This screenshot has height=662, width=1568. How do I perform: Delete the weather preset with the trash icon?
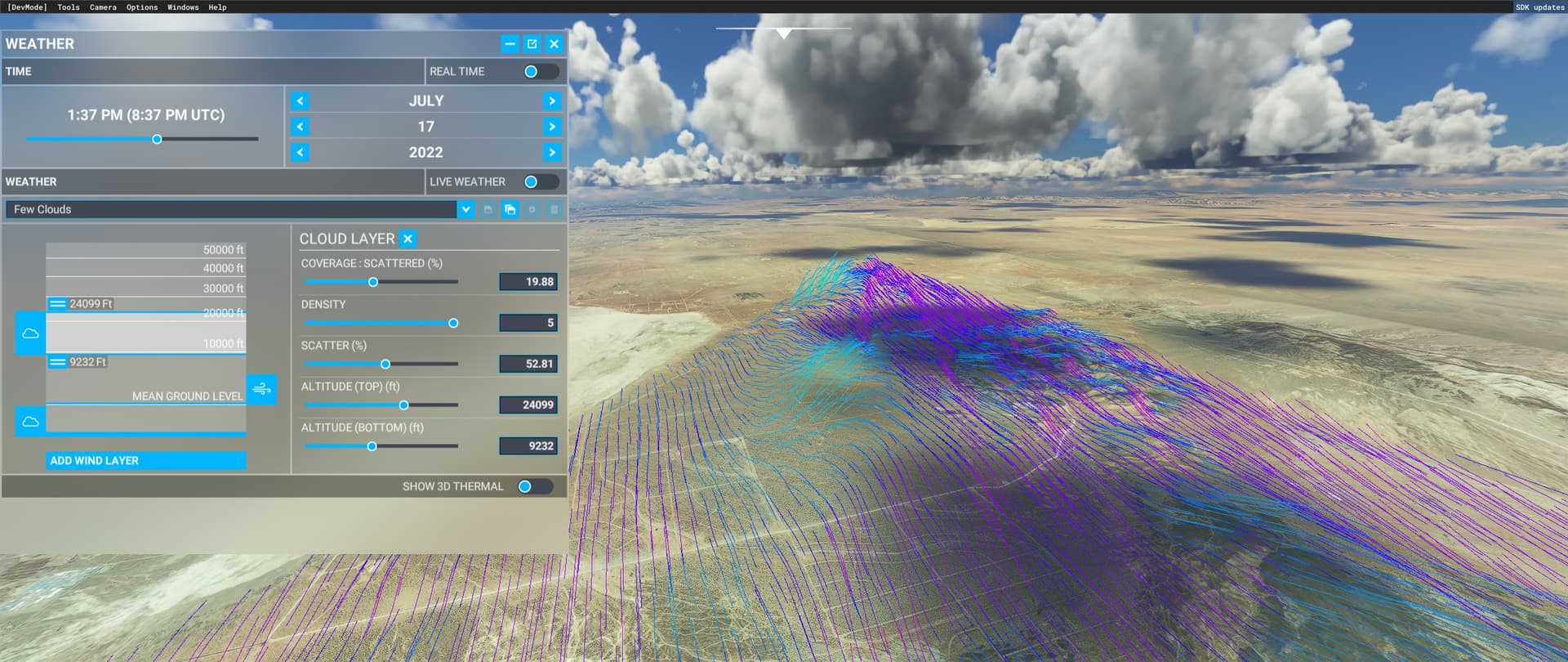click(554, 210)
